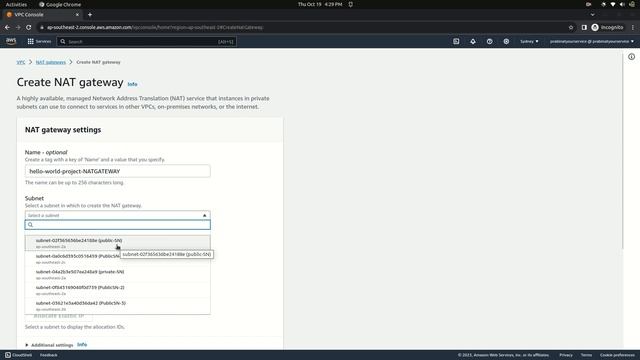Open Chrome side panel icon
640x360 pixels.
tap(584, 27)
